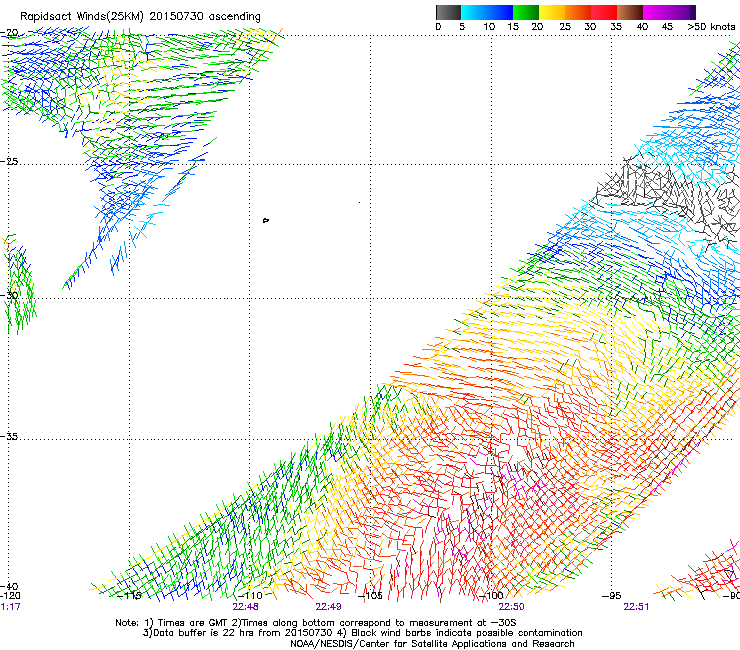Click the small island outline near -109 longitude
Image resolution: width=740 pixels, height=650 pixels.
(x=266, y=220)
